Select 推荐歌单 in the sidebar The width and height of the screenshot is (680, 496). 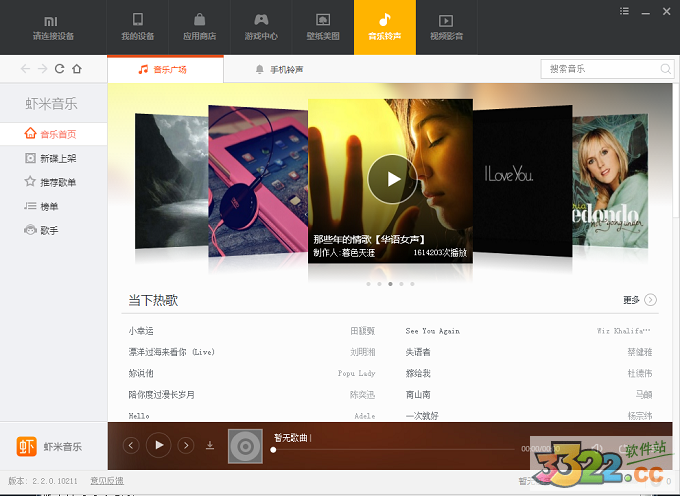coord(53,182)
